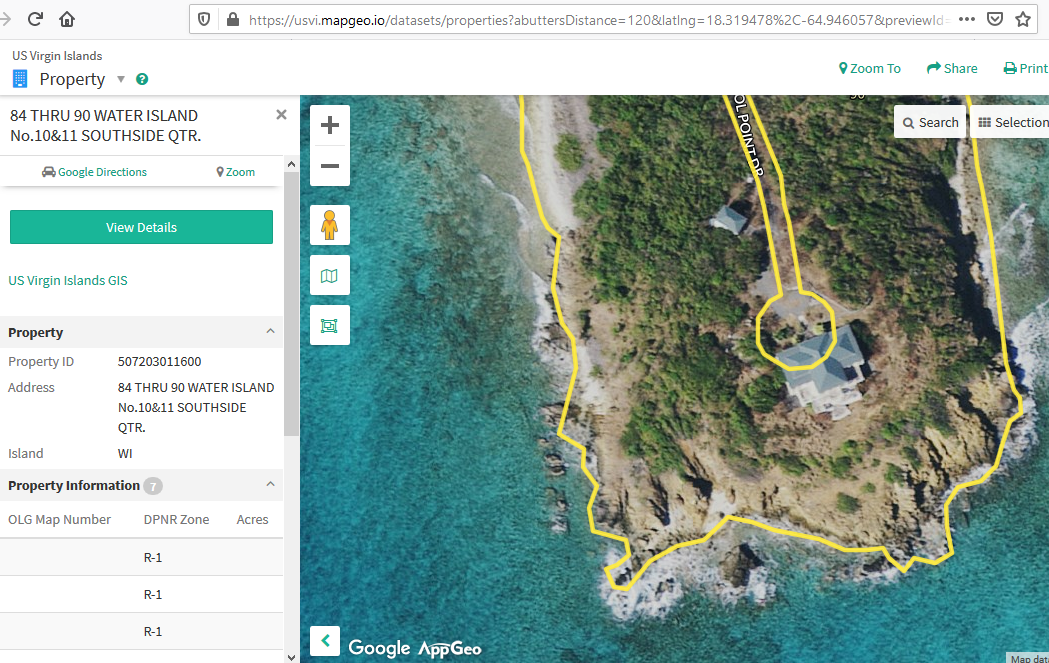Print the map
This screenshot has height=663, width=1049.
click(x=1026, y=68)
